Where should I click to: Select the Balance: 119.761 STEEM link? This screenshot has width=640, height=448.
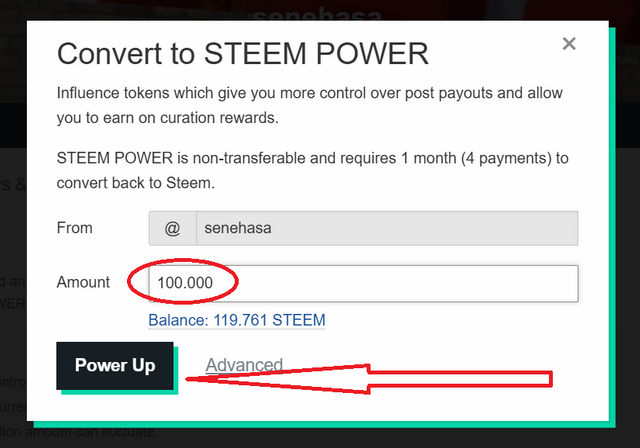[237, 320]
